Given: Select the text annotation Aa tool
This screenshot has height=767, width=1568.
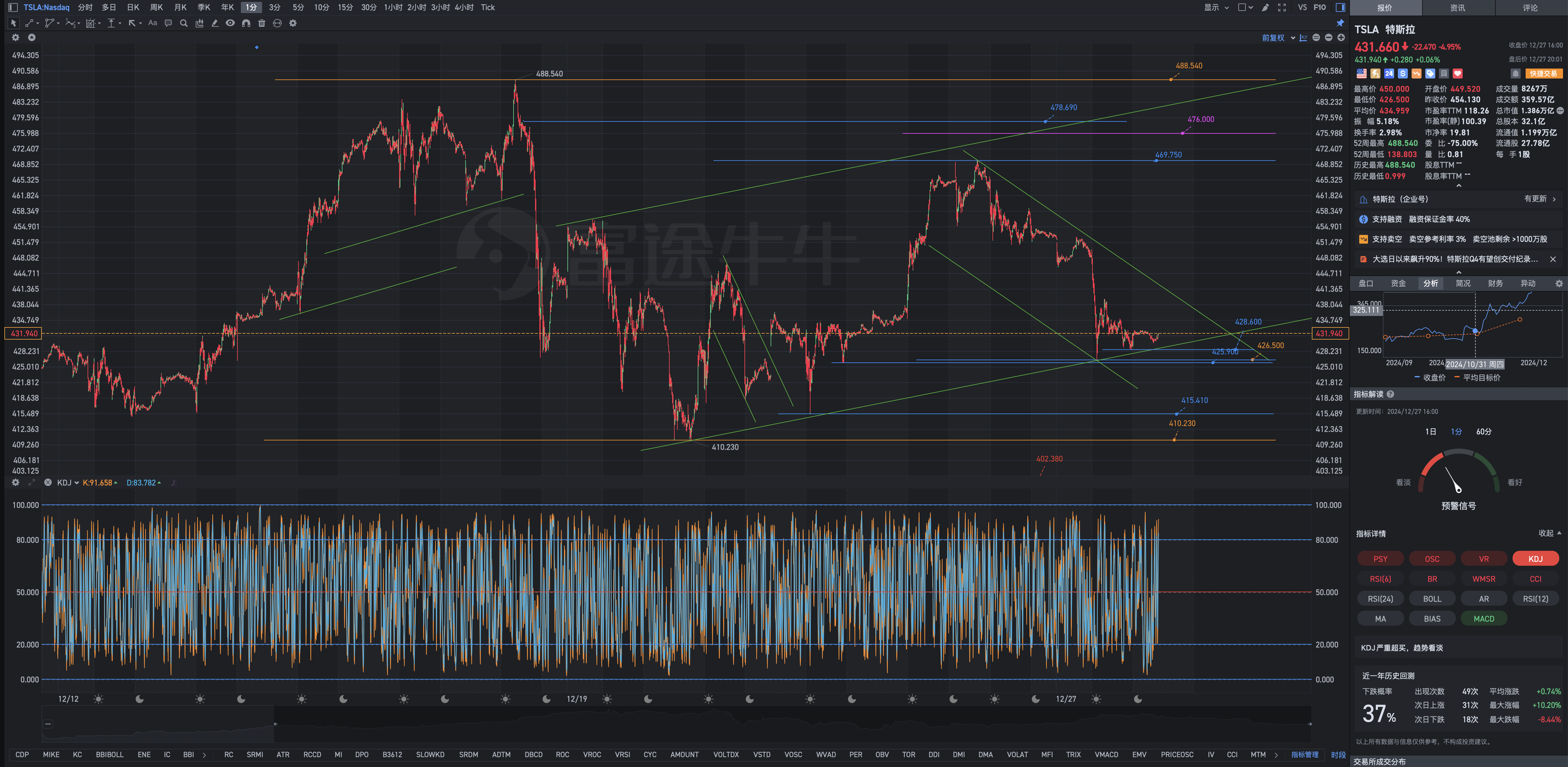Looking at the screenshot, I should pos(152,23).
